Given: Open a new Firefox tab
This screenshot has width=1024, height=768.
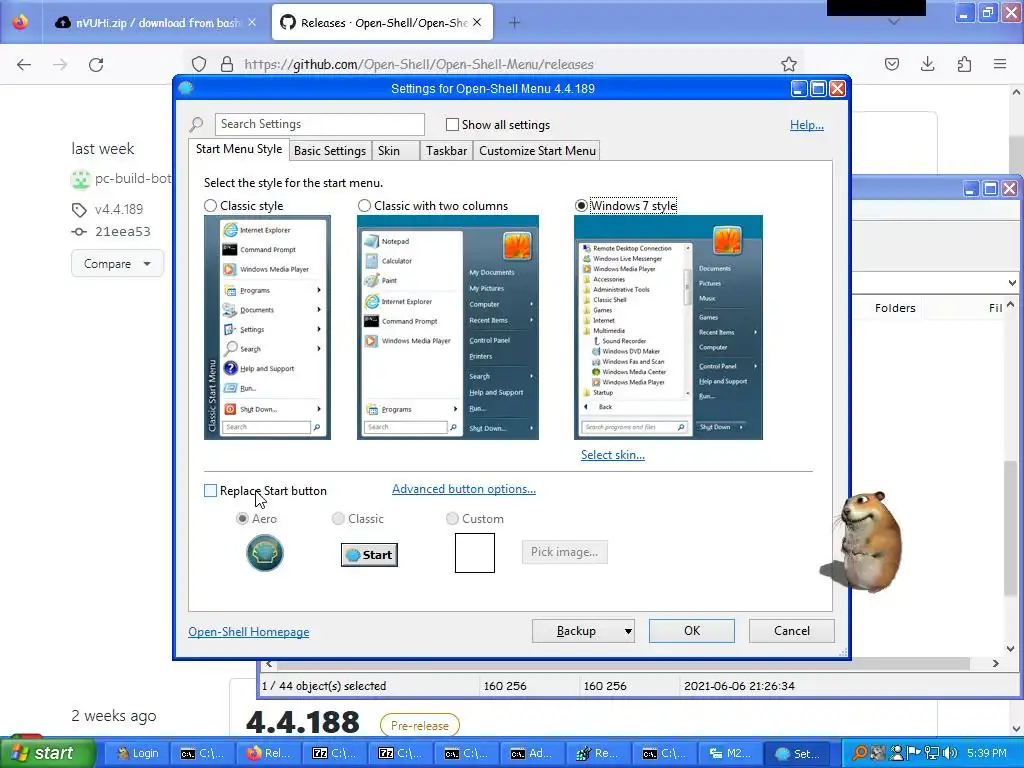Looking at the screenshot, I should click(x=514, y=23).
